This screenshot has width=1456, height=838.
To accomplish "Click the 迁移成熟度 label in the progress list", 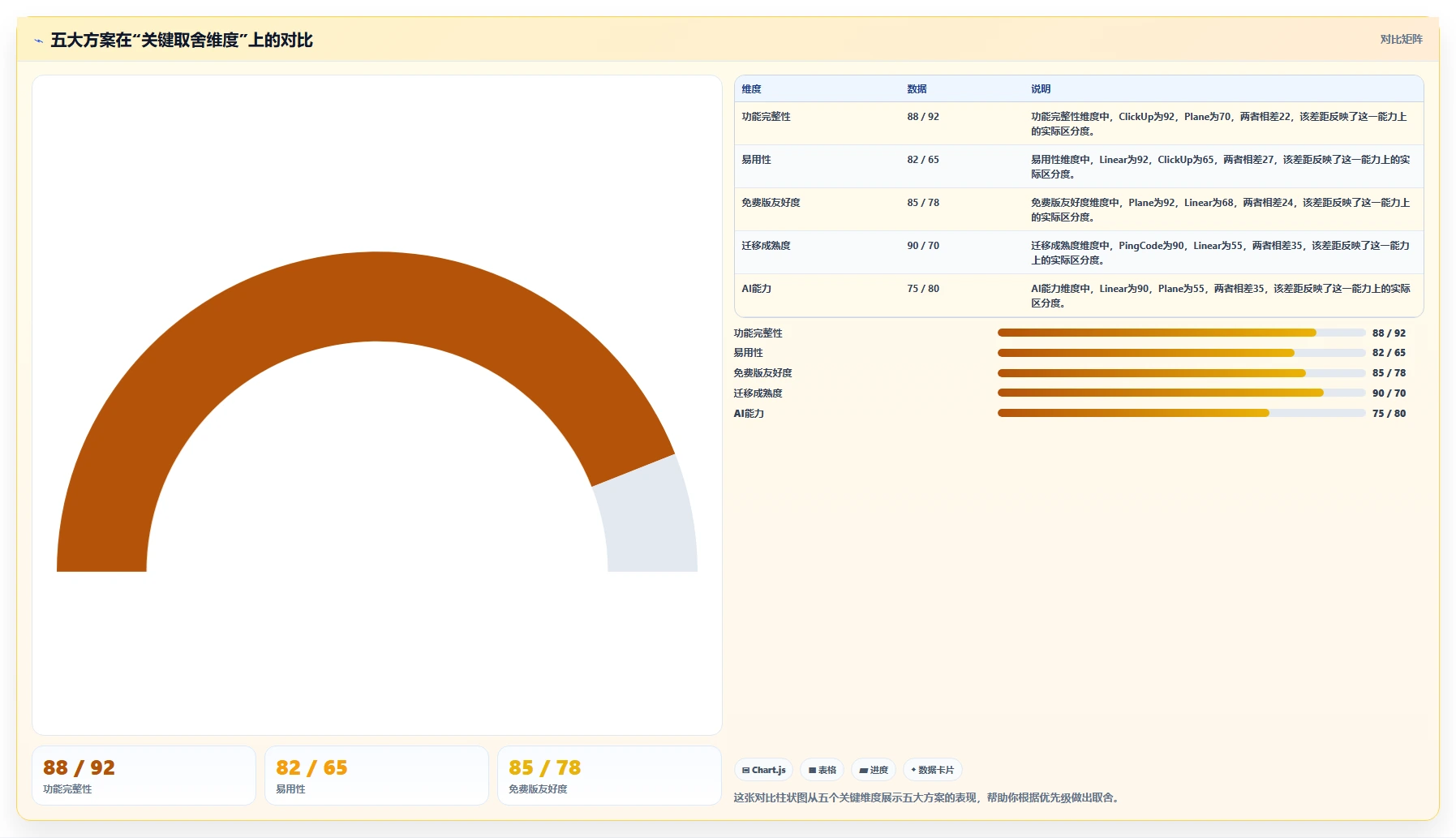I will tap(758, 393).
